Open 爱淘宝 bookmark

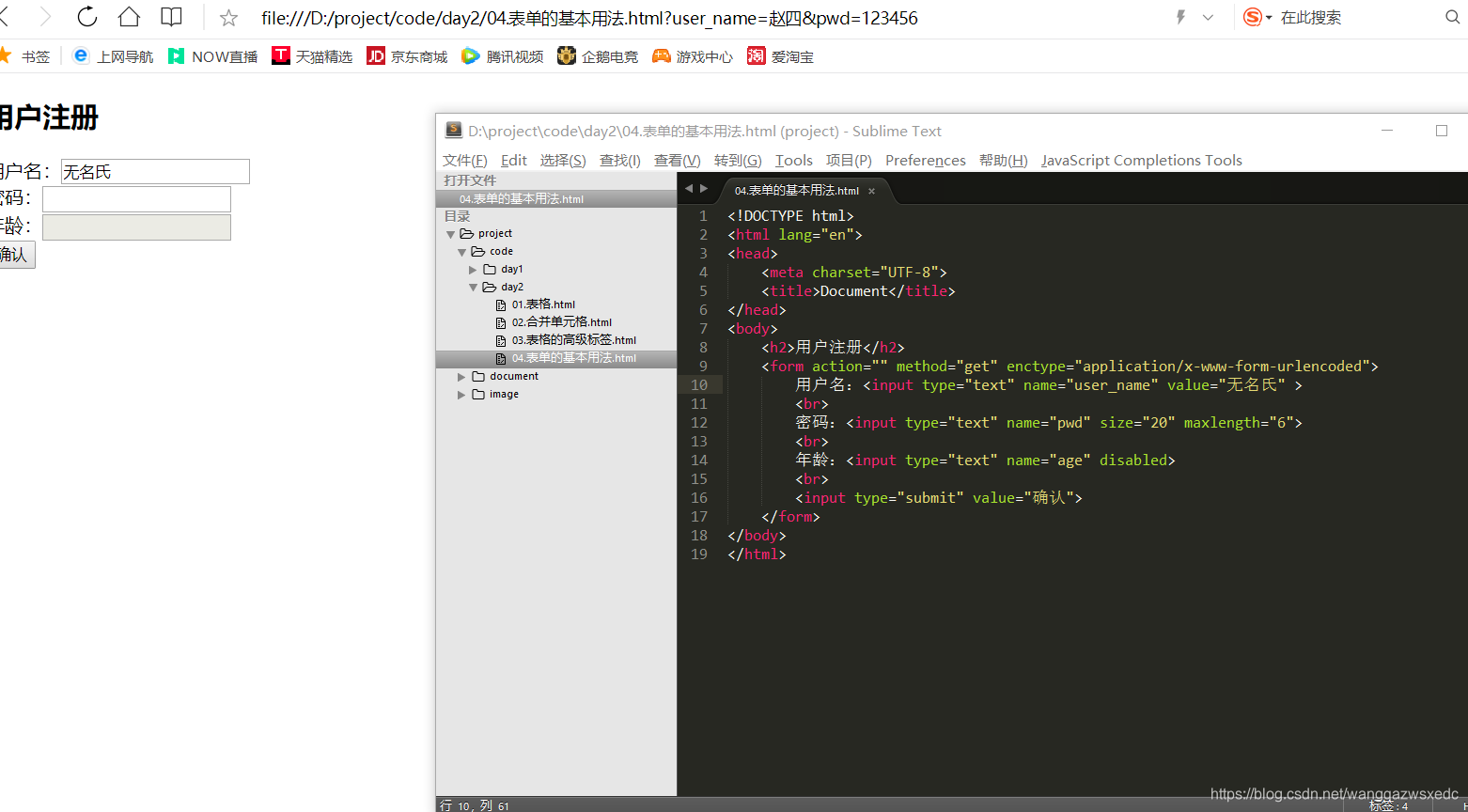click(x=781, y=56)
